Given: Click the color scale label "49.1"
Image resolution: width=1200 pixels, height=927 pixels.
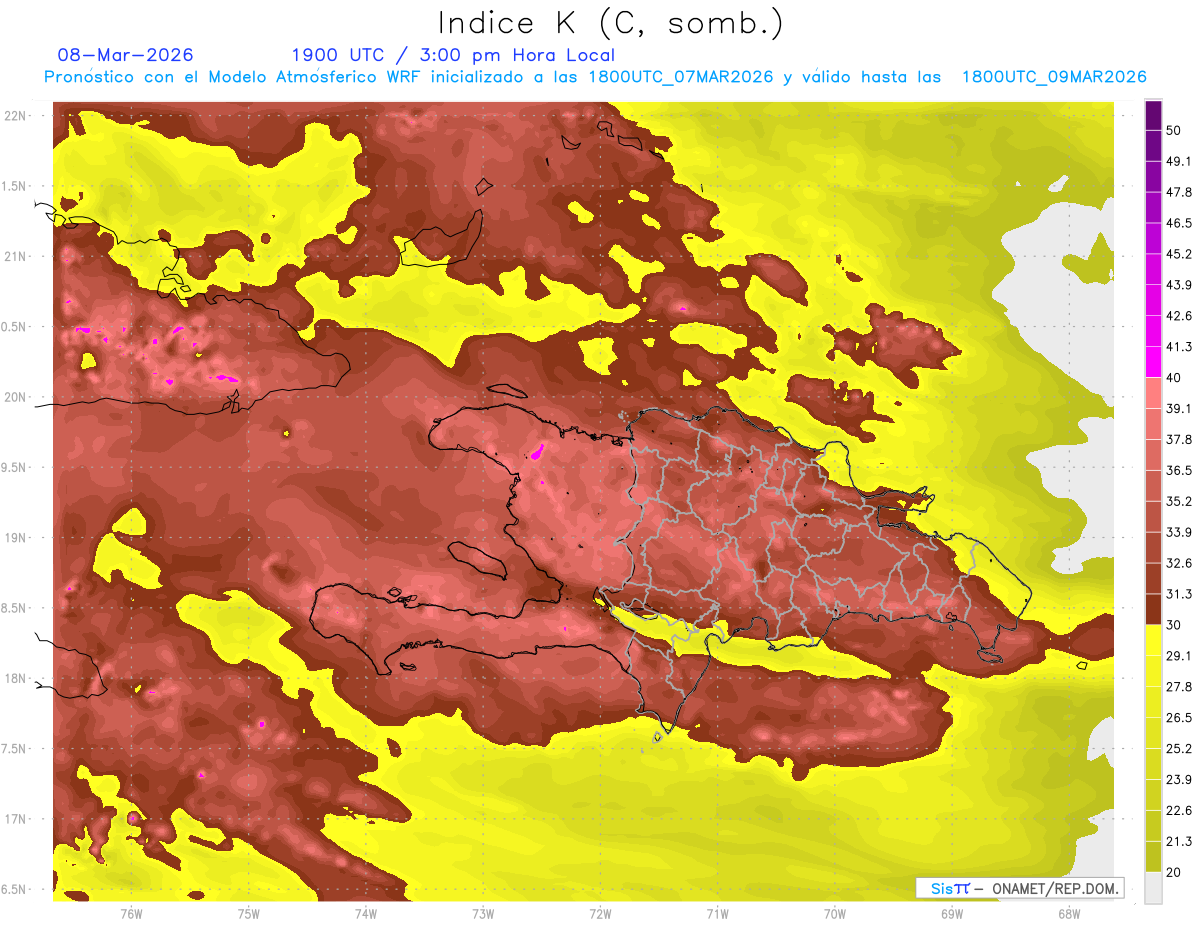Looking at the screenshot, I should click(1179, 161).
